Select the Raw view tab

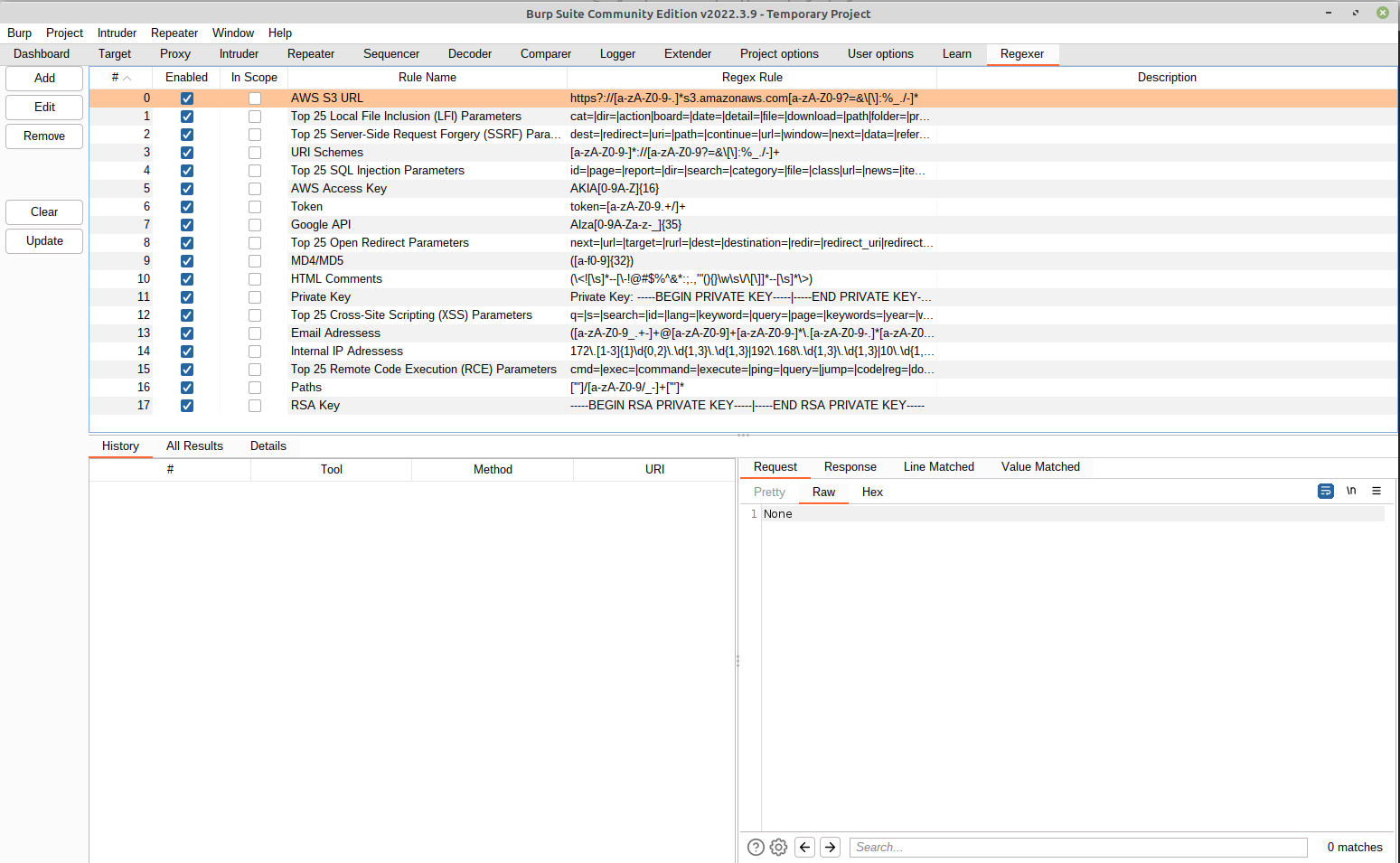824,492
